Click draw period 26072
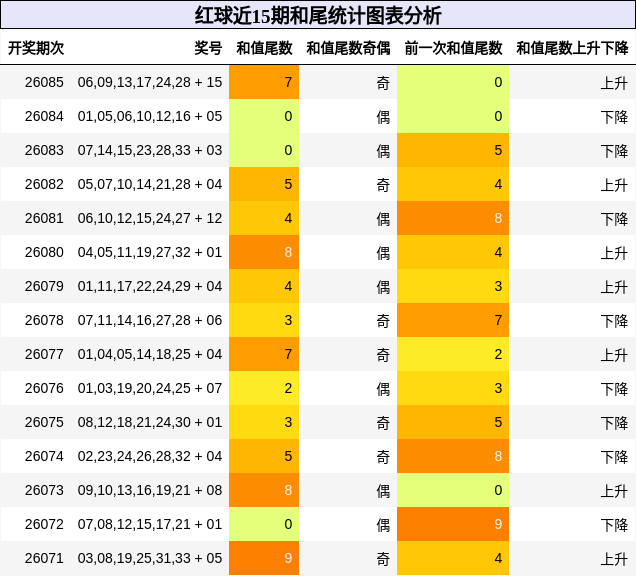 click(44, 524)
